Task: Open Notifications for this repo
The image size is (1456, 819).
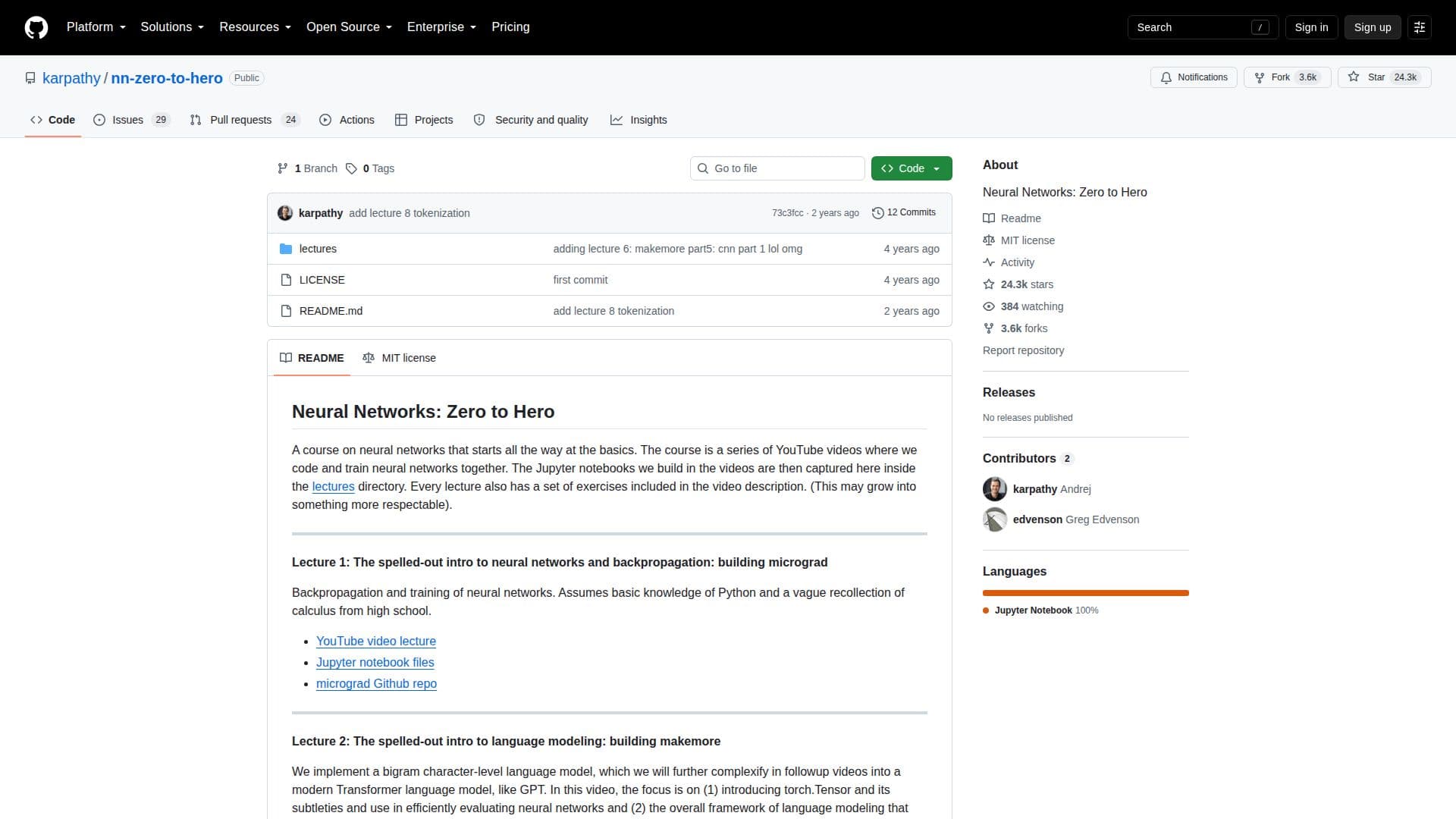Action: tap(1194, 77)
